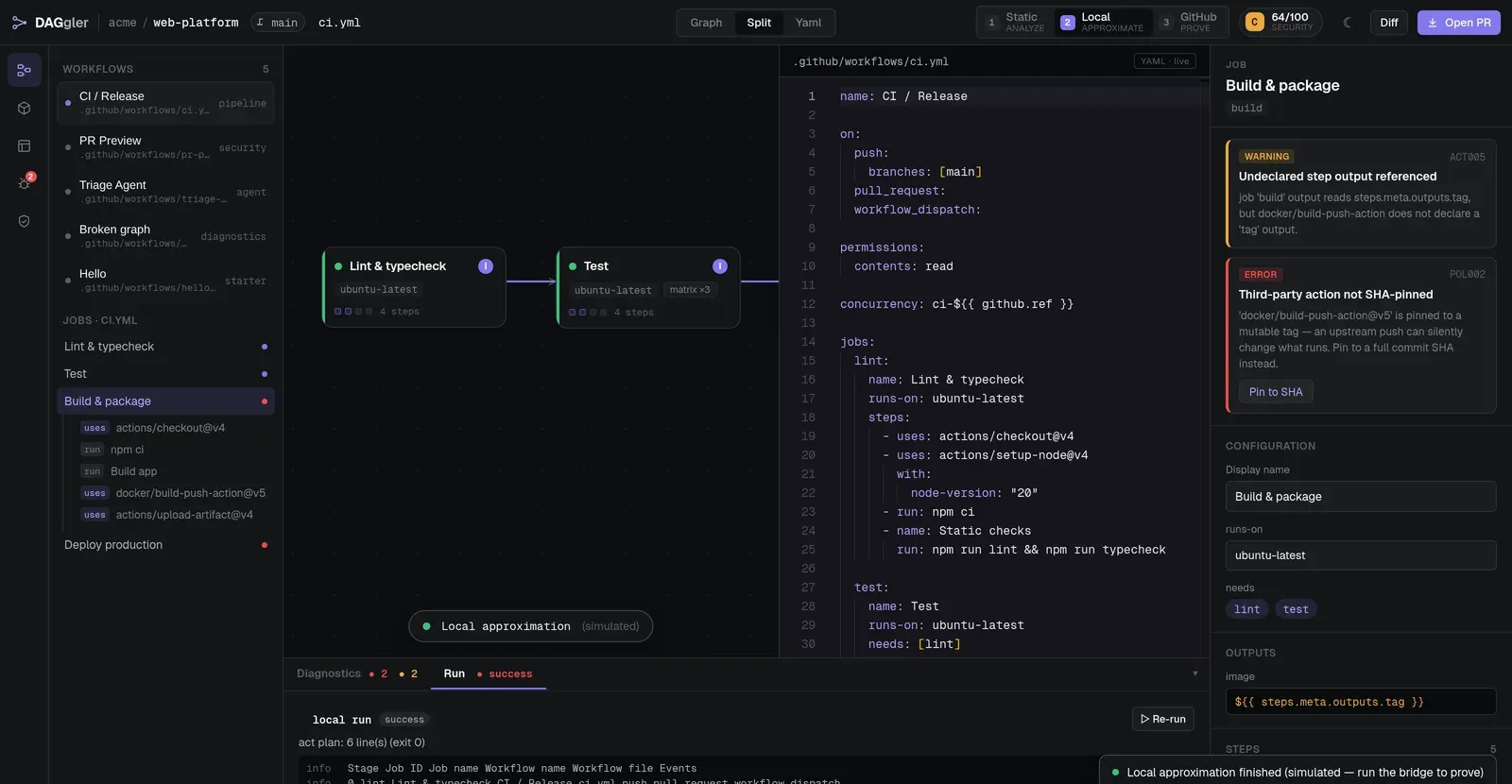Click the 64/100 security score badge
The image size is (1512, 784).
point(1280,23)
